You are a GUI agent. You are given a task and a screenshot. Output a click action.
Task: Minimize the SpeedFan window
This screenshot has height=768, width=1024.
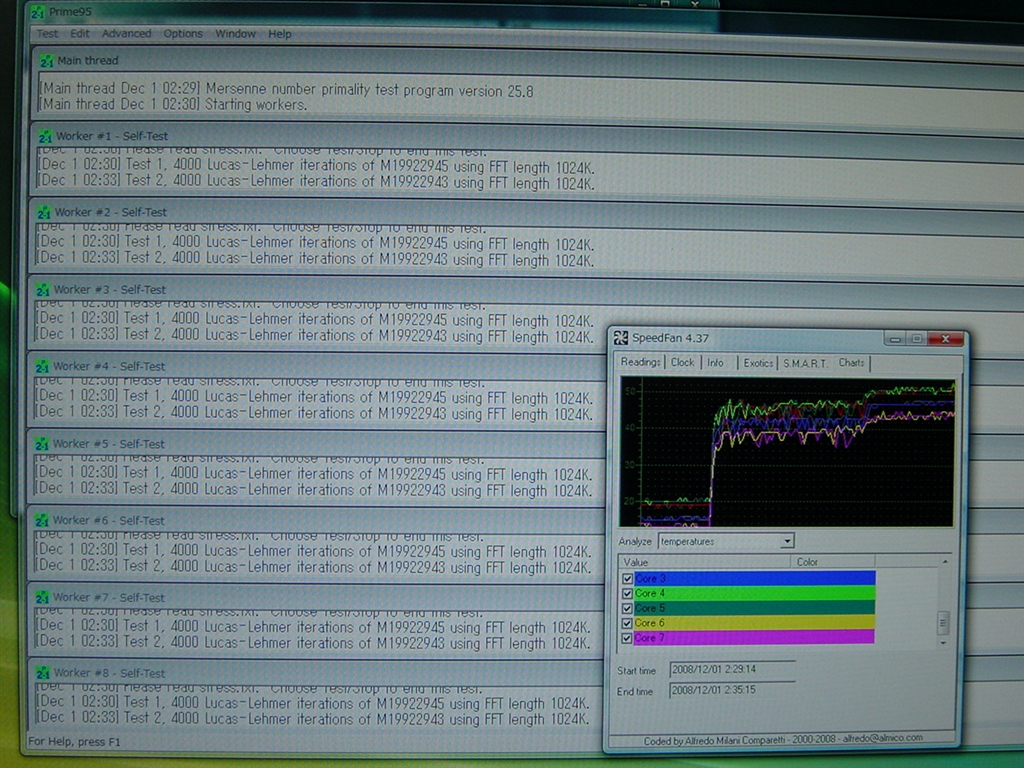click(x=895, y=339)
